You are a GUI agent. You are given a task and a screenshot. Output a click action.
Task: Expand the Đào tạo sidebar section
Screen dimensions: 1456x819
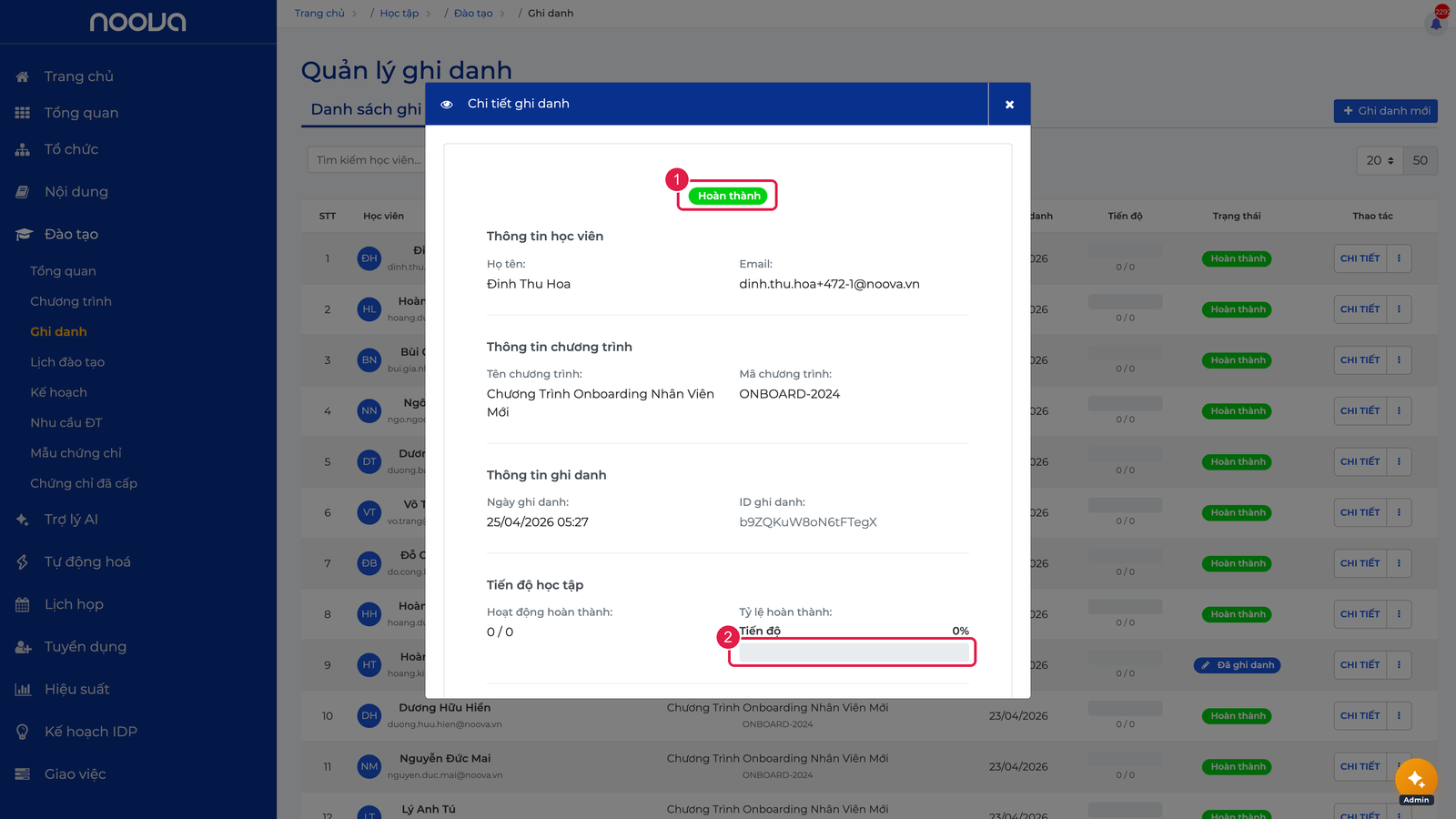[x=71, y=235]
